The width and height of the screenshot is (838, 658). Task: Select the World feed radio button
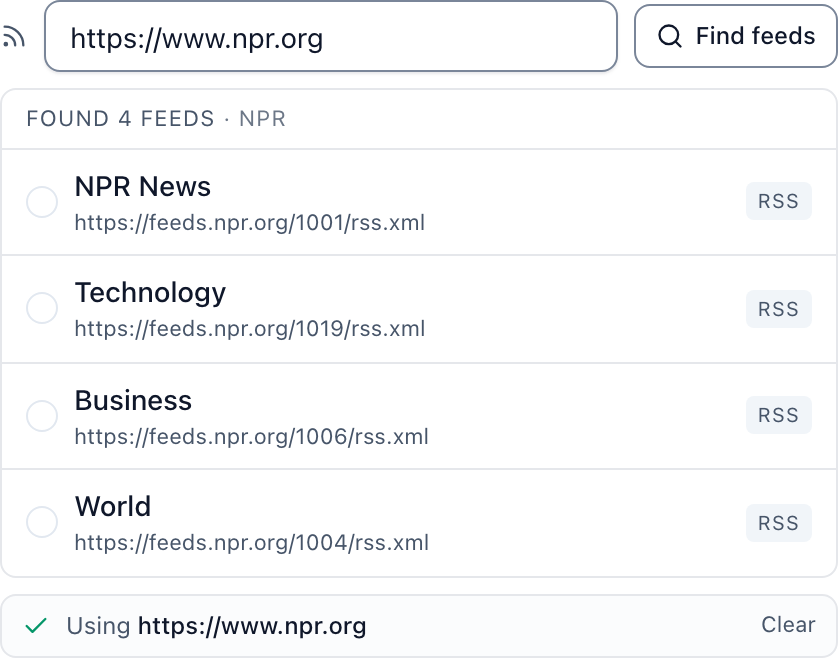42,522
